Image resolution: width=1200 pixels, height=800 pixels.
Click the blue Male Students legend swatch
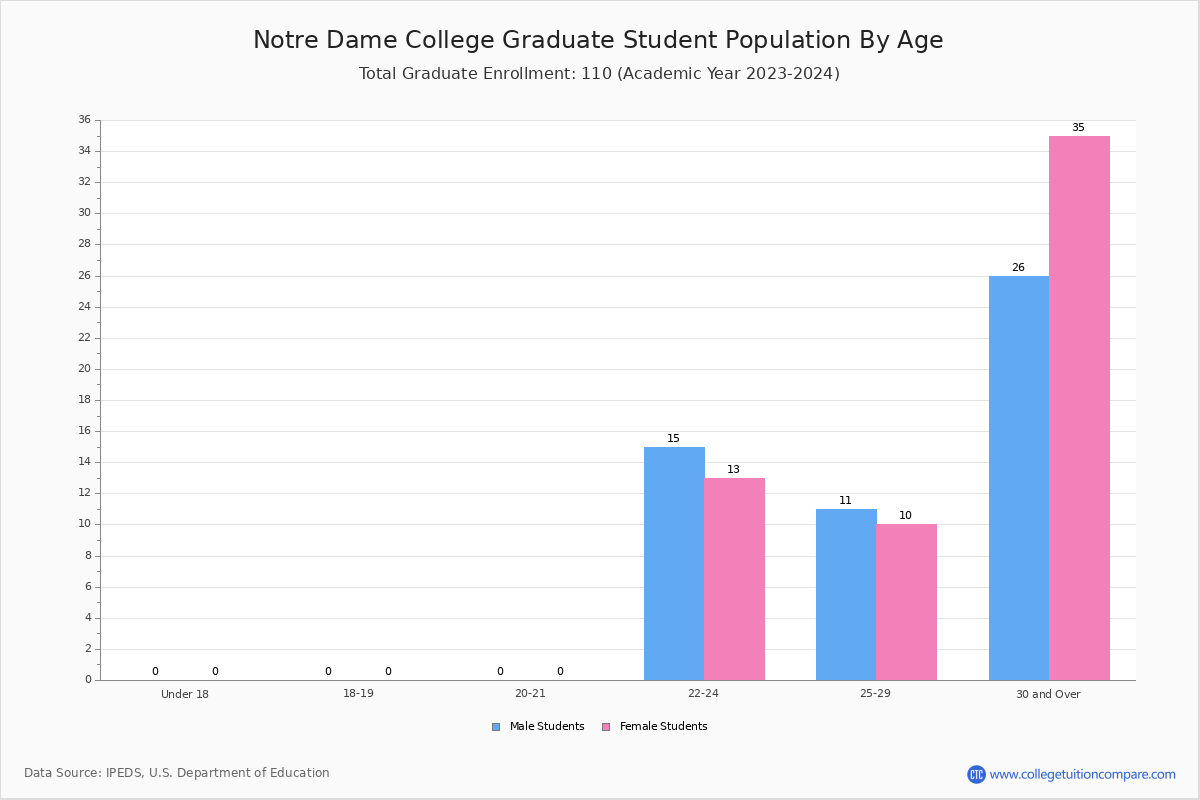click(x=496, y=727)
